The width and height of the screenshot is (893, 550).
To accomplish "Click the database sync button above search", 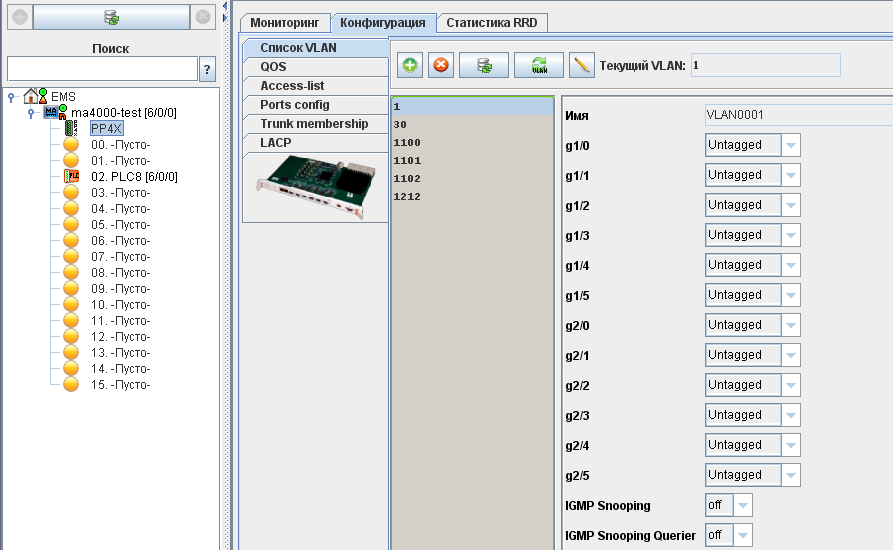I will [x=112, y=17].
